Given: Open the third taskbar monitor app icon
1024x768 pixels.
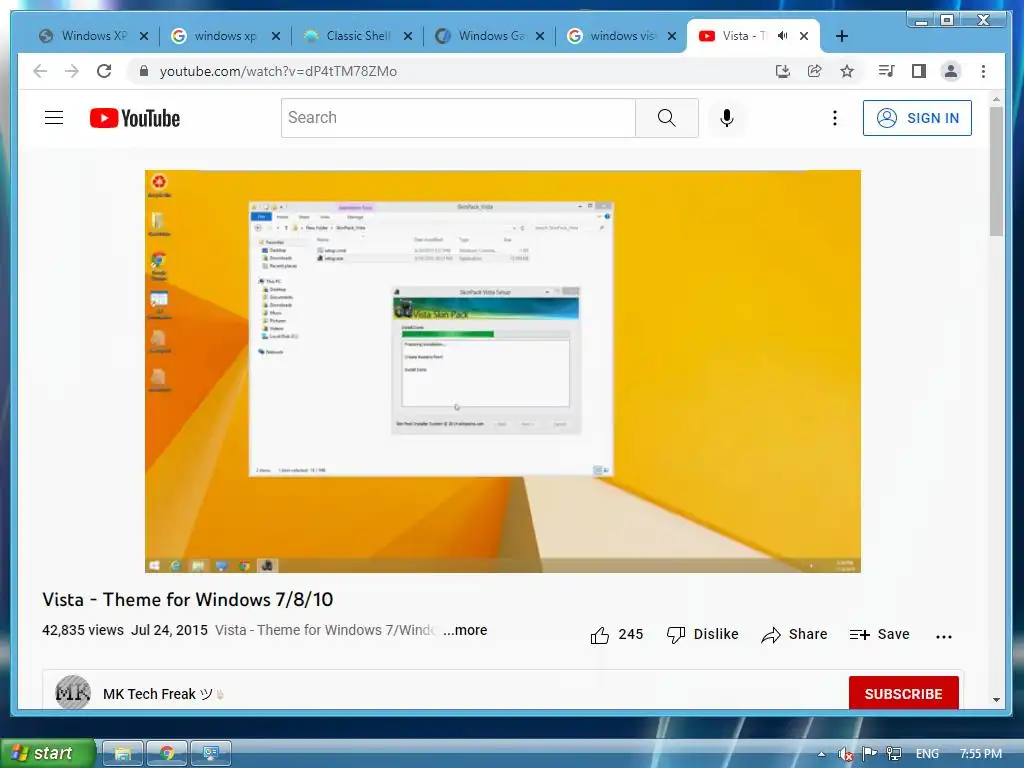Looking at the screenshot, I should click(210, 754).
